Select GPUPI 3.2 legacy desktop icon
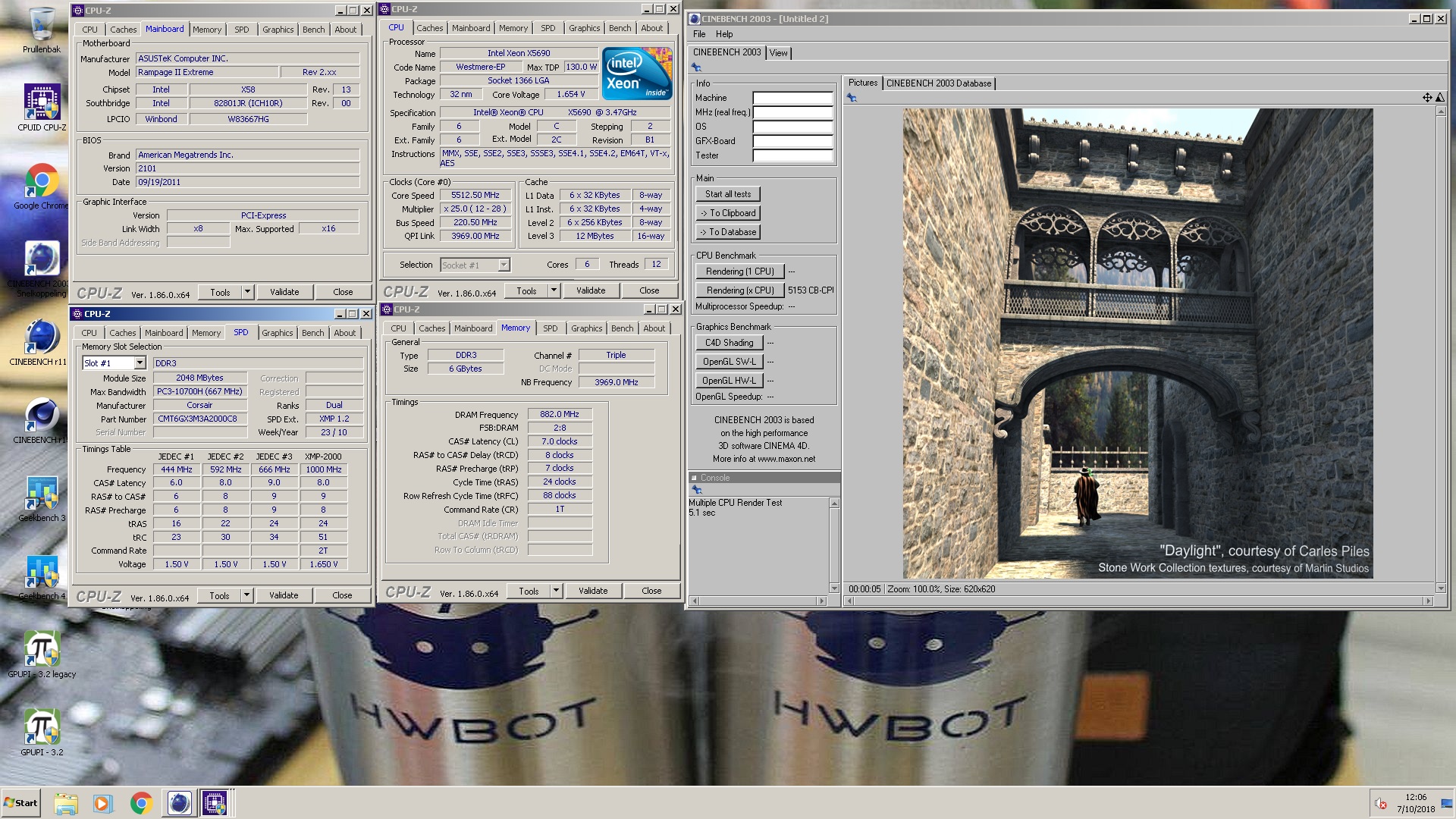1456x819 pixels. pyautogui.click(x=42, y=655)
